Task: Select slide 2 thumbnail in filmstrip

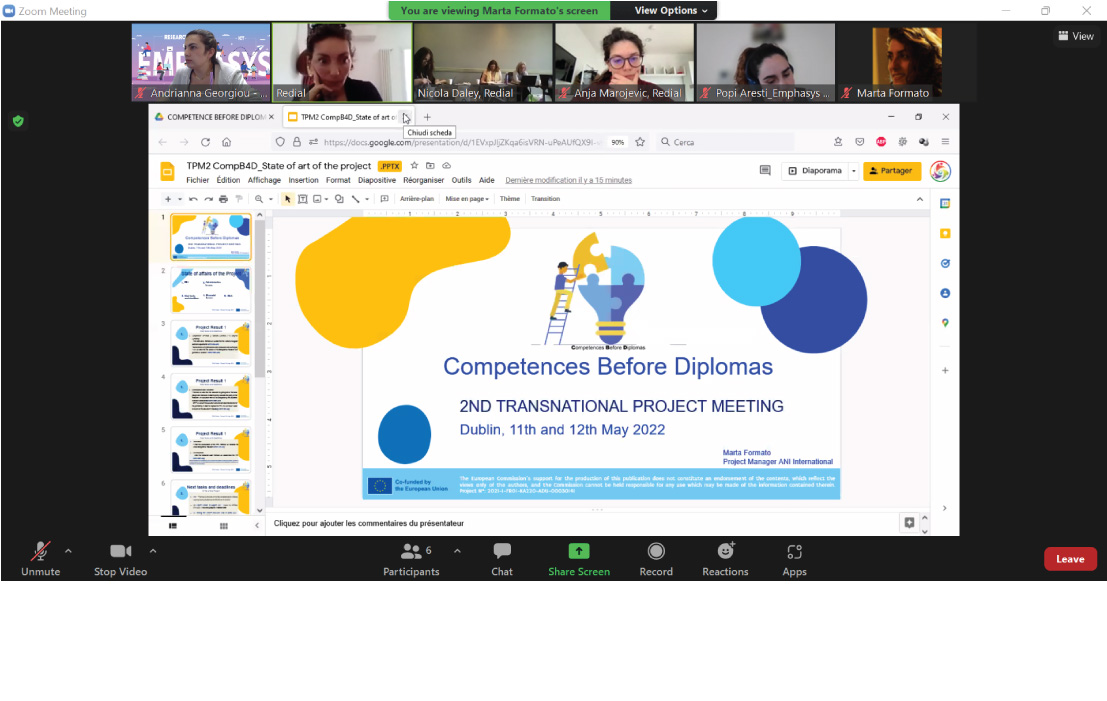Action: pos(210,289)
